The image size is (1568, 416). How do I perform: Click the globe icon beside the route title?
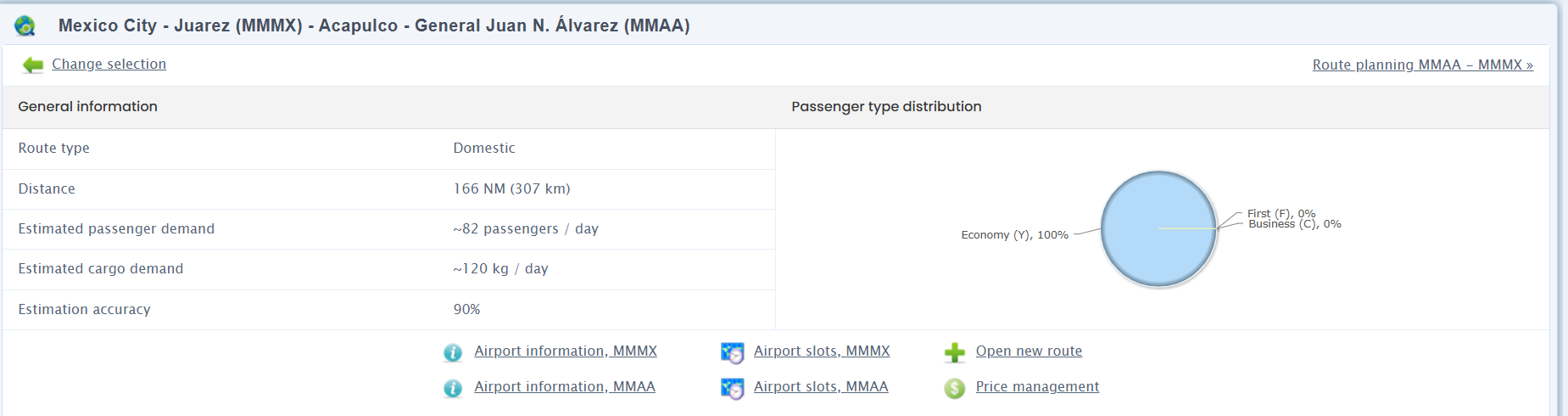pyautogui.click(x=25, y=26)
